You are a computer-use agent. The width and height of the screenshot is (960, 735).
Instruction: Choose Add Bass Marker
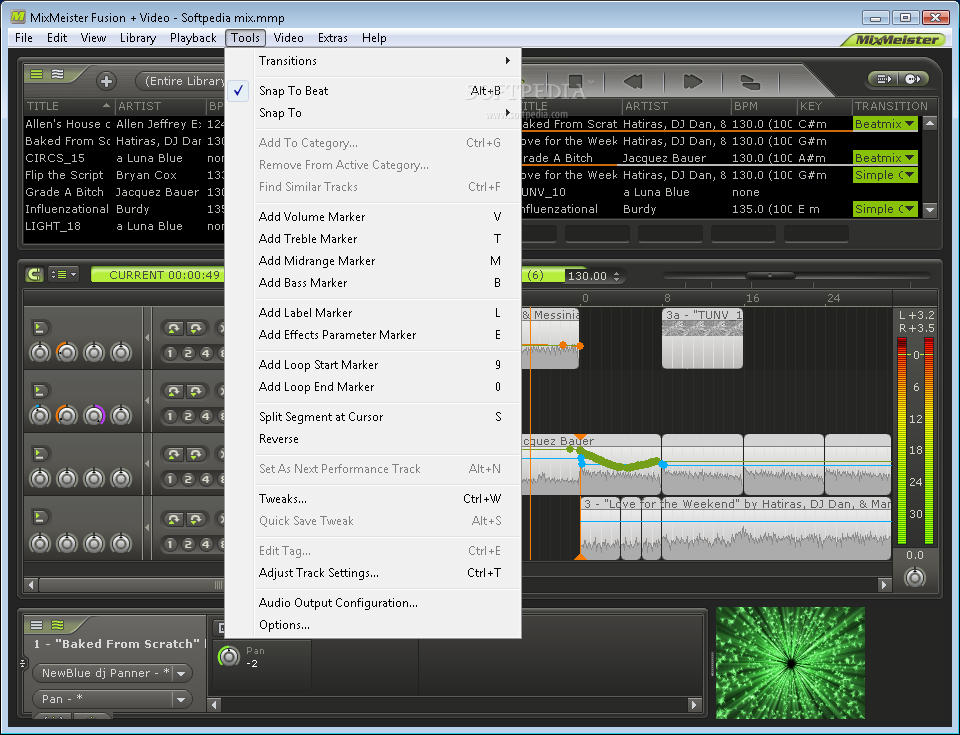coord(386,283)
